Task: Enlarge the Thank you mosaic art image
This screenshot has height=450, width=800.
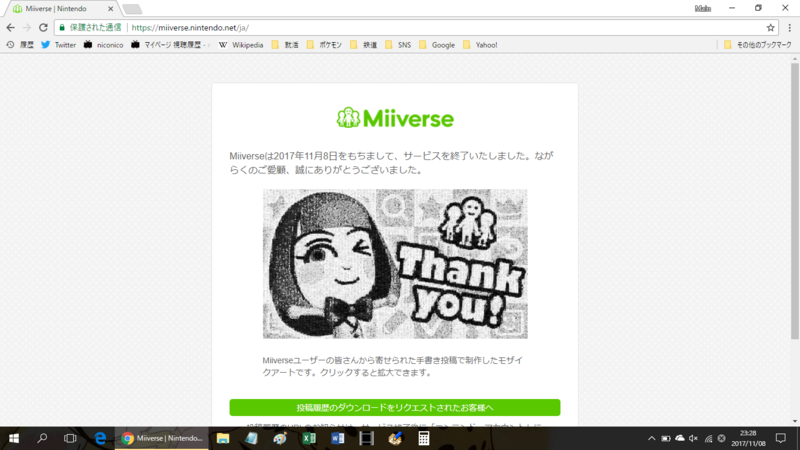Action: (x=395, y=264)
